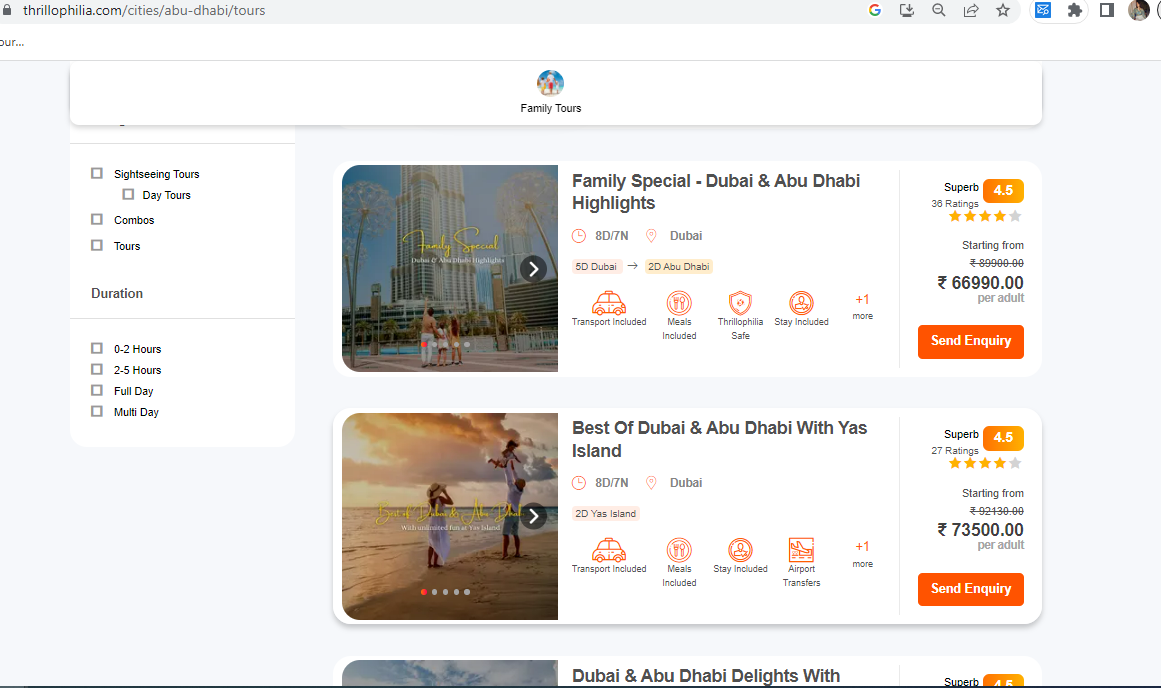The height and width of the screenshot is (688, 1161).
Task: Send Enquiry for Best Of Dubai tour
Action: coord(971,589)
